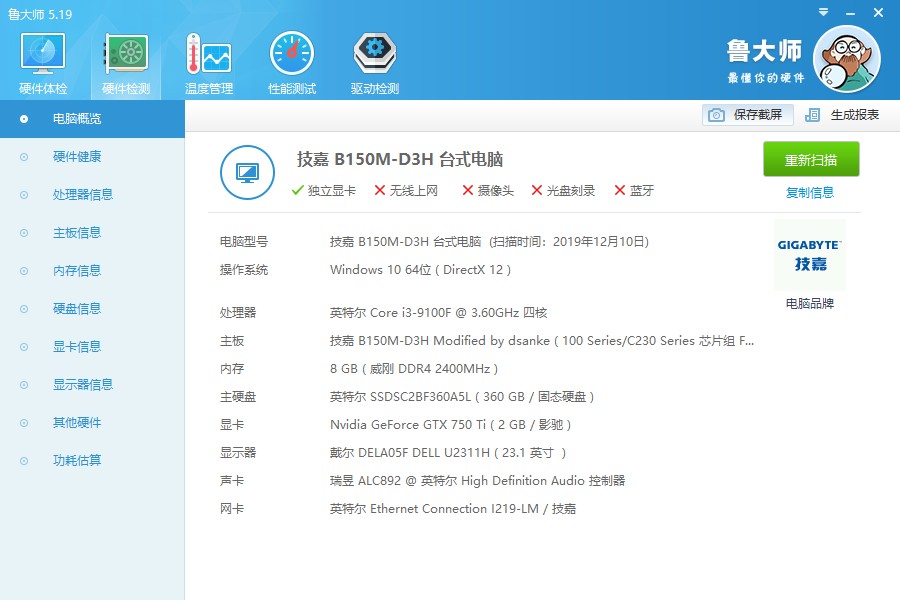Click the 鲁大师 mascot avatar

[846, 60]
